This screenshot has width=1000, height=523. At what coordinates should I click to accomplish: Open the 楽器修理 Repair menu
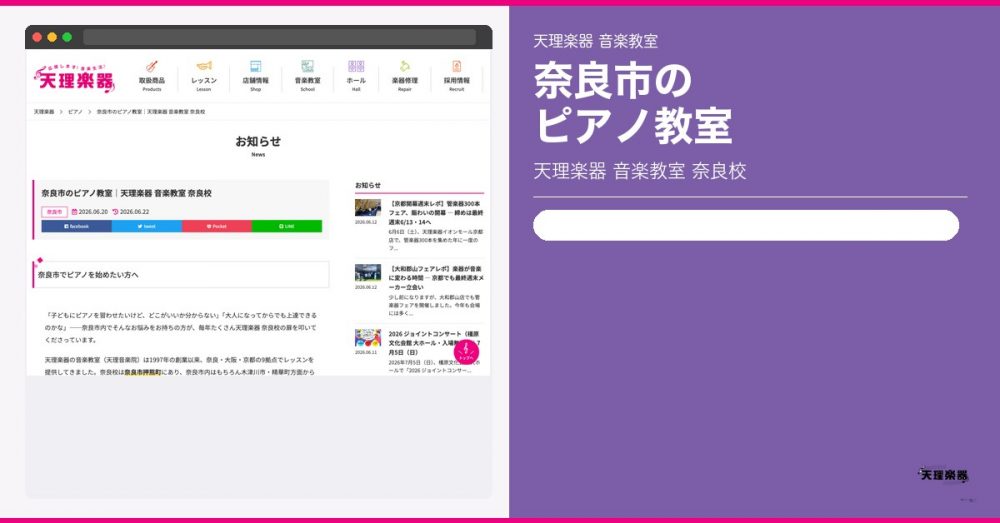pyautogui.click(x=404, y=77)
